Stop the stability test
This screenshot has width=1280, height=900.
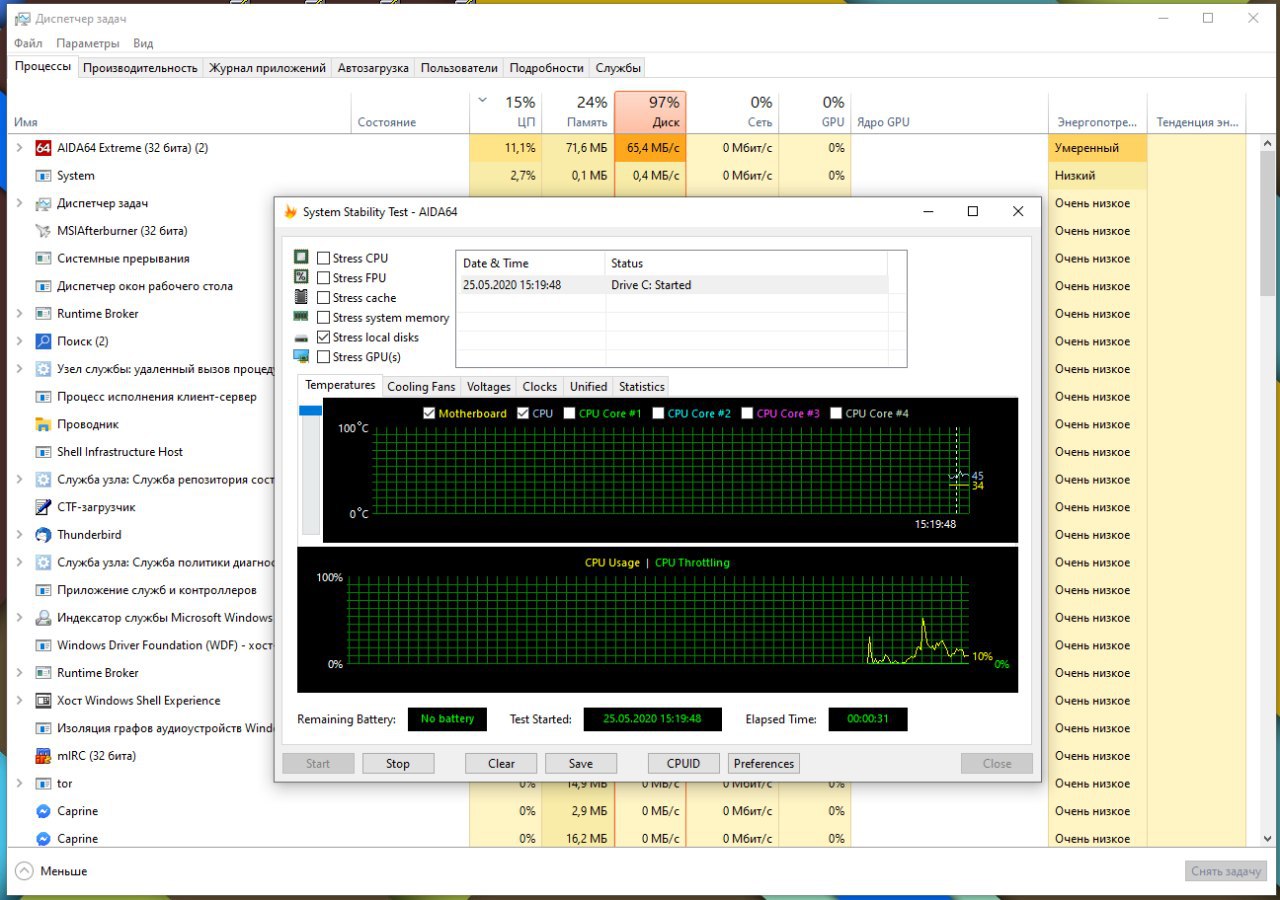398,764
